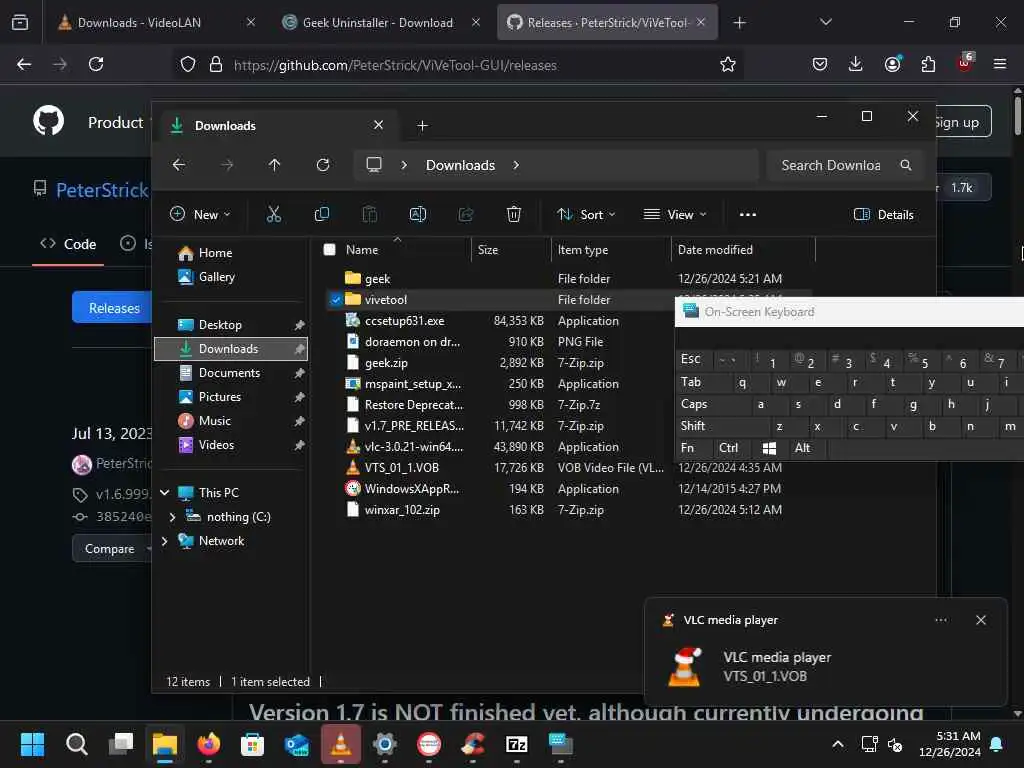This screenshot has width=1024, height=768.
Task: Expand the nothing (C:) drive node
Action: coord(172,517)
